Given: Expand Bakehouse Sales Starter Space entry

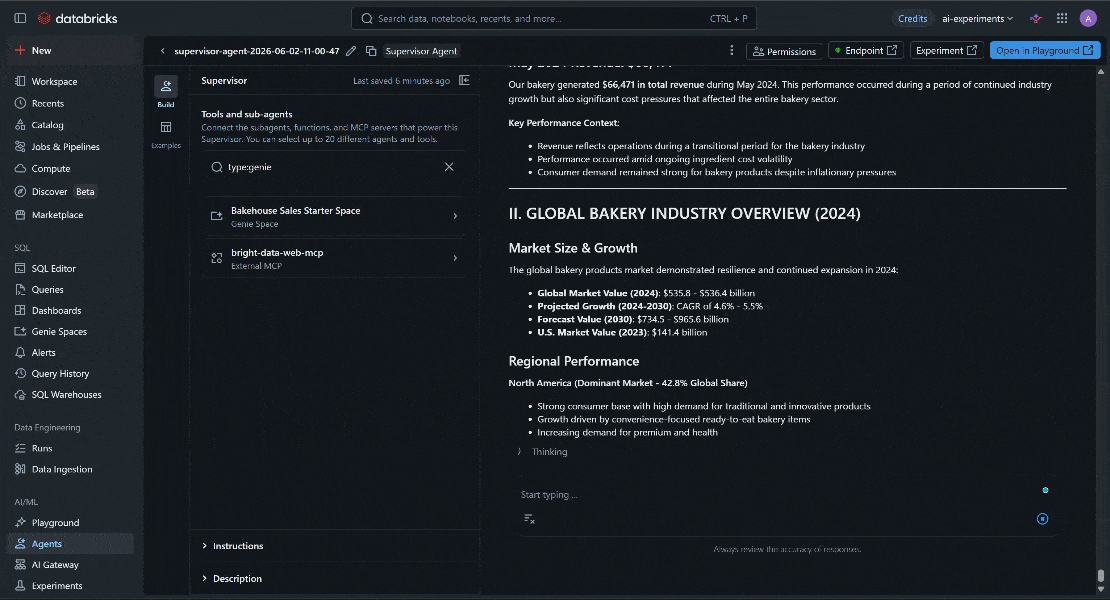Looking at the screenshot, I should tap(333, 217).
